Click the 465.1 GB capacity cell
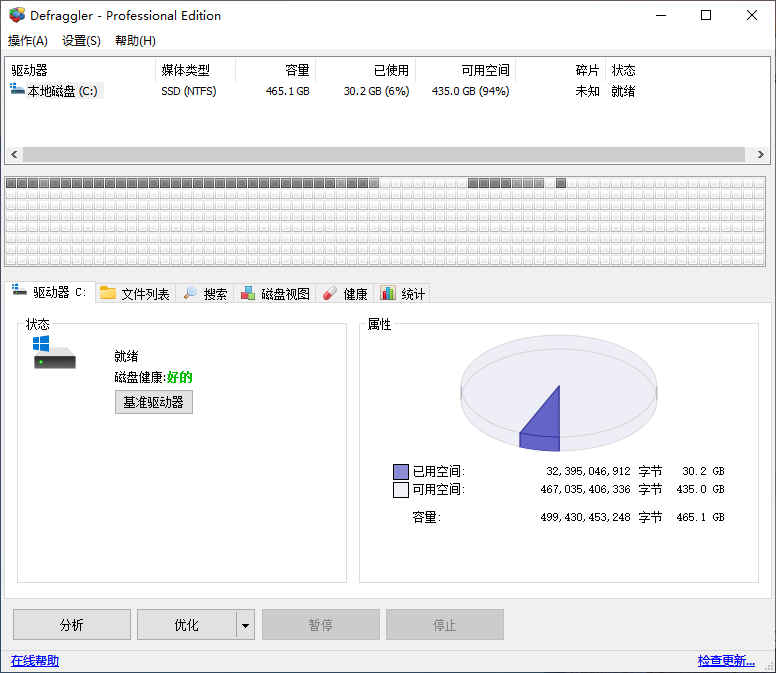 click(x=288, y=91)
